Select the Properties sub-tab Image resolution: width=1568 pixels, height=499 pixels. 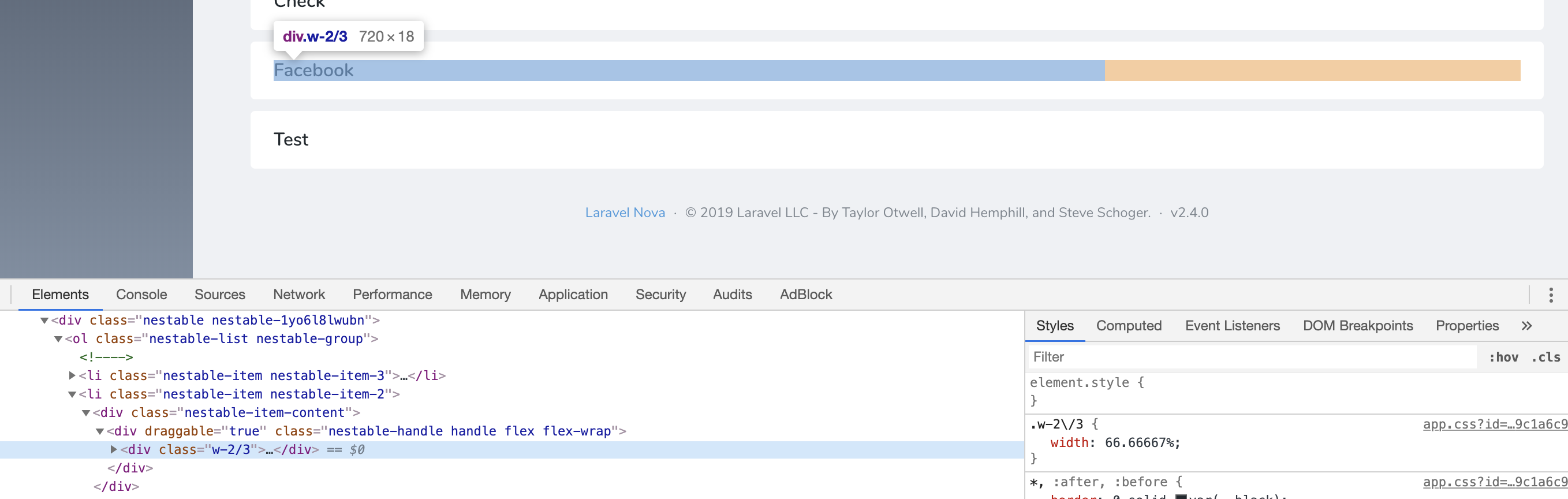(x=1467, y=326)
